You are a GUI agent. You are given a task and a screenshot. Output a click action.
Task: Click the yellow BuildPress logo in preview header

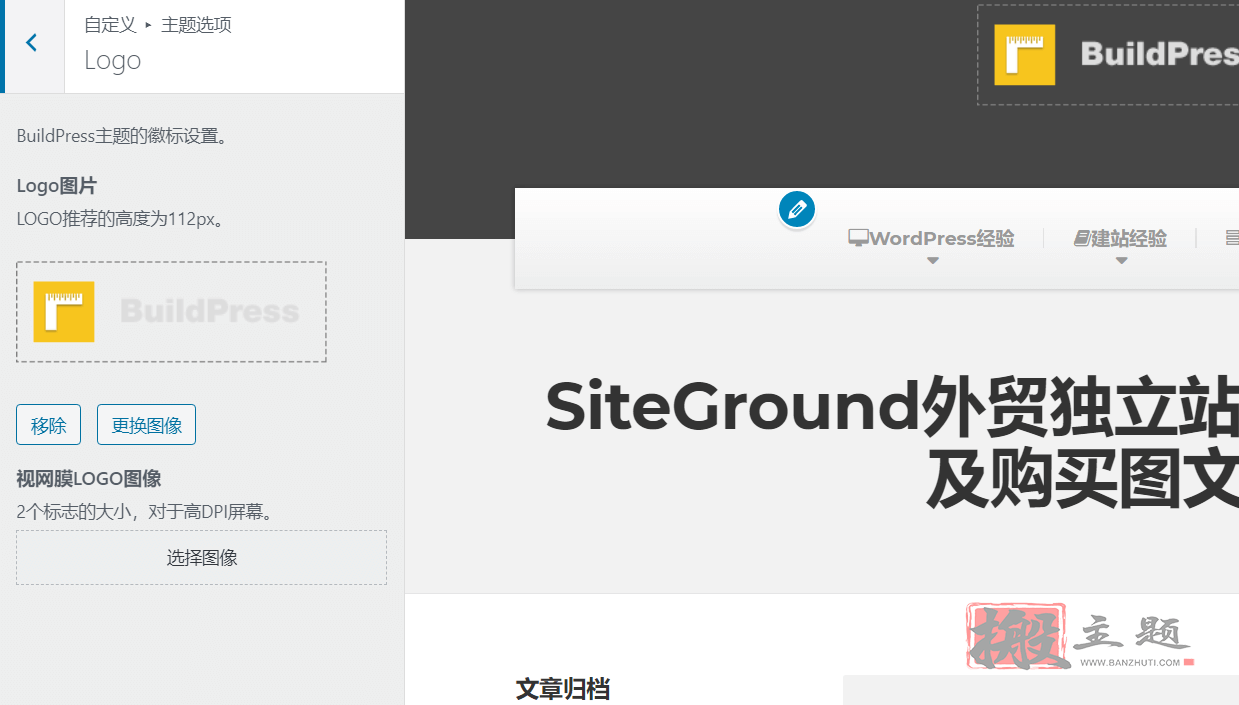click(1024, 55)
